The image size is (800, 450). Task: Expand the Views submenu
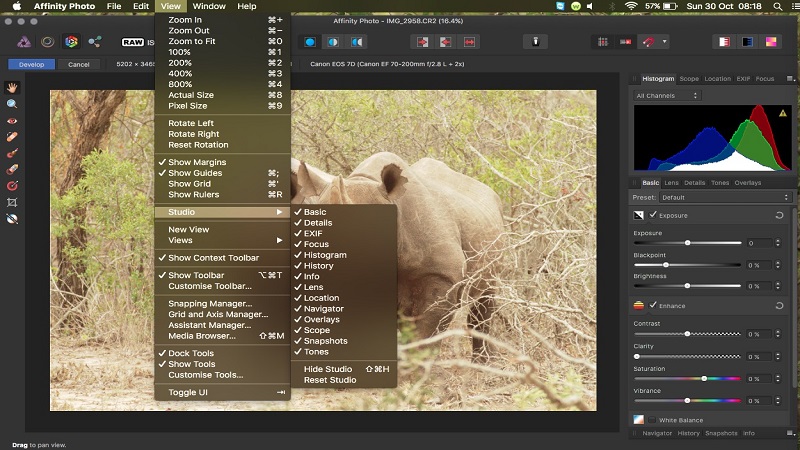(222, 240)
